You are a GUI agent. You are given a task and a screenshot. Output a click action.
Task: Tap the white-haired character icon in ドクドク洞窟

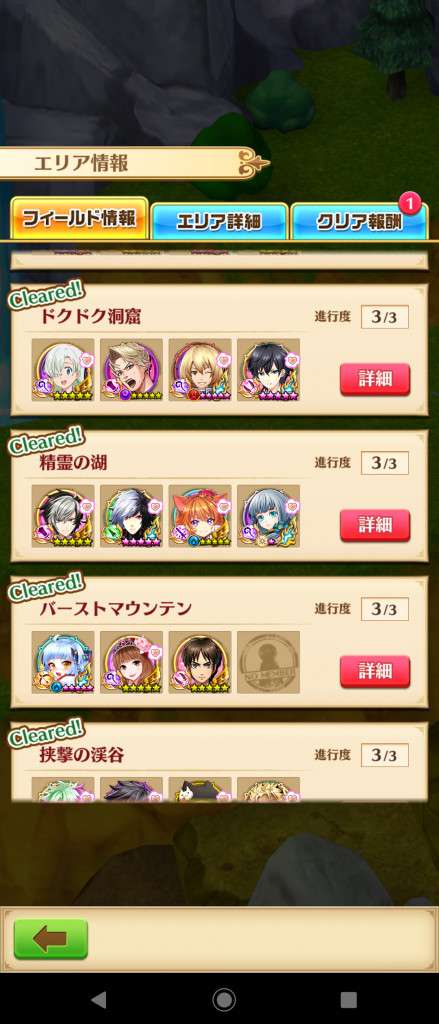click(63, 369)
